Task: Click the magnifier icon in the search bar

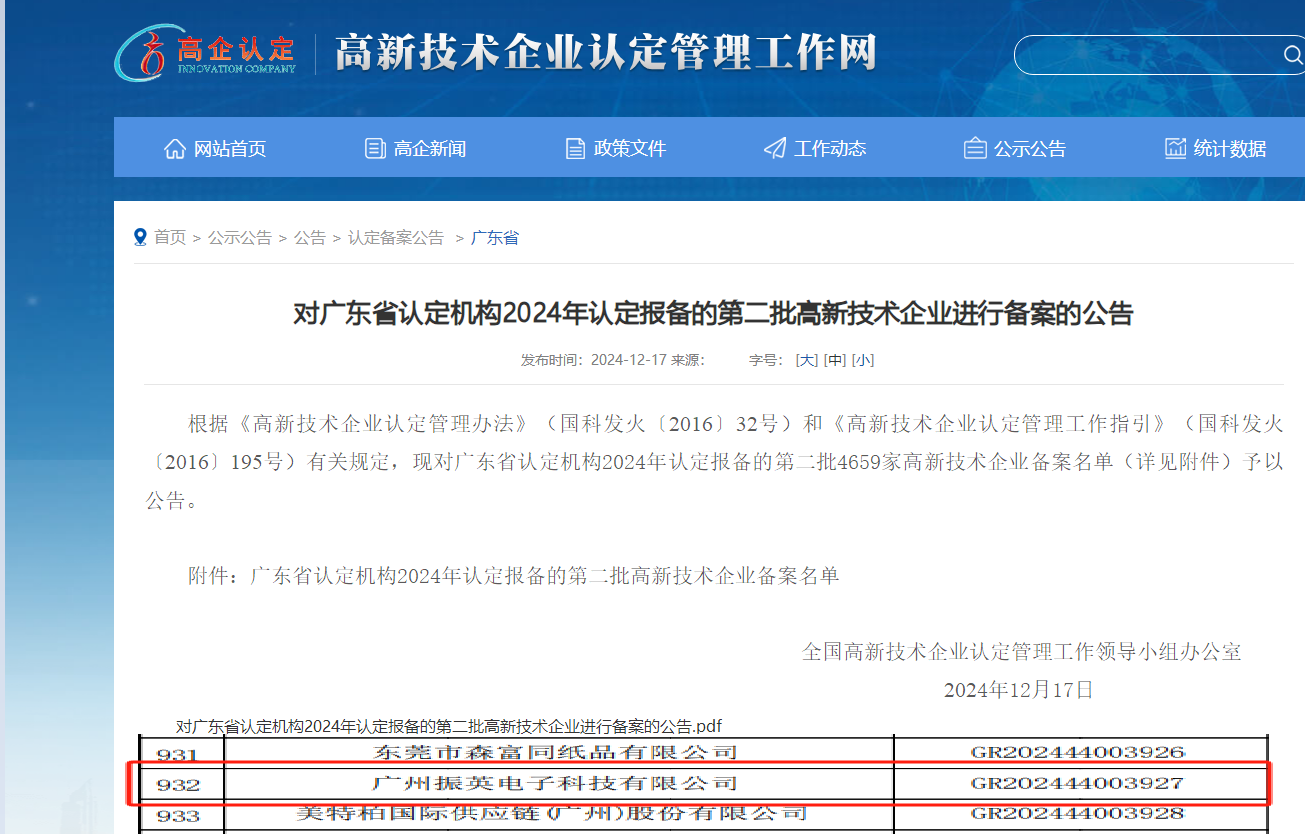Action: [1293, 55]
